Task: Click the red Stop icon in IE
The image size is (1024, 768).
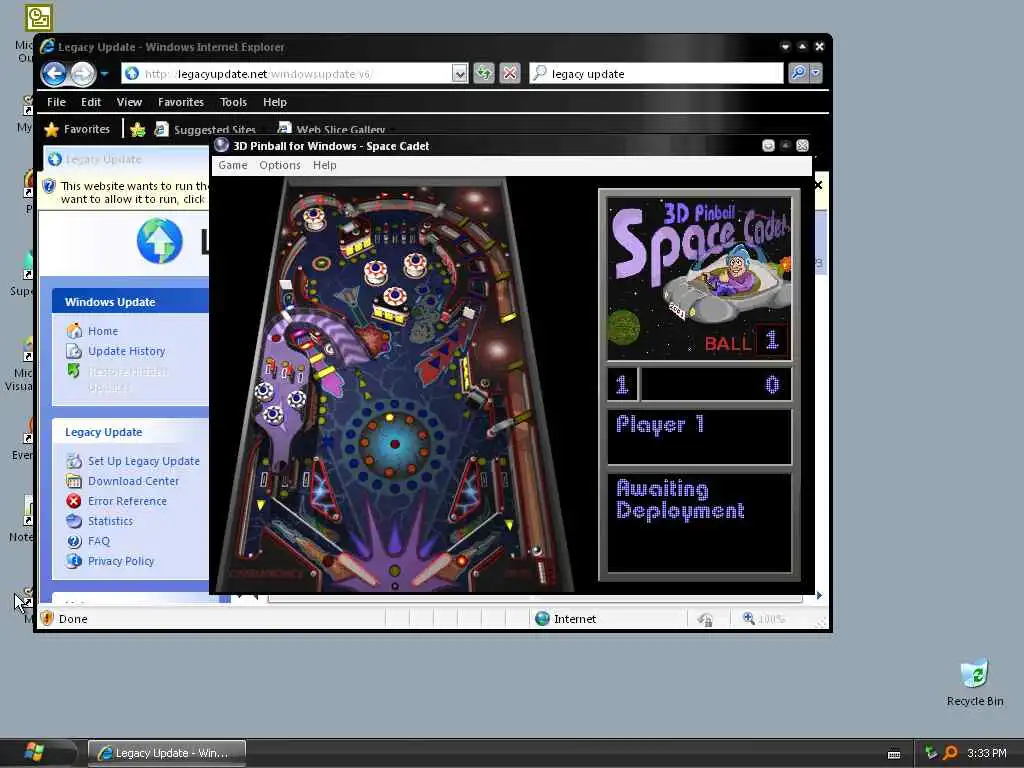Action: [x=510, y=73]
